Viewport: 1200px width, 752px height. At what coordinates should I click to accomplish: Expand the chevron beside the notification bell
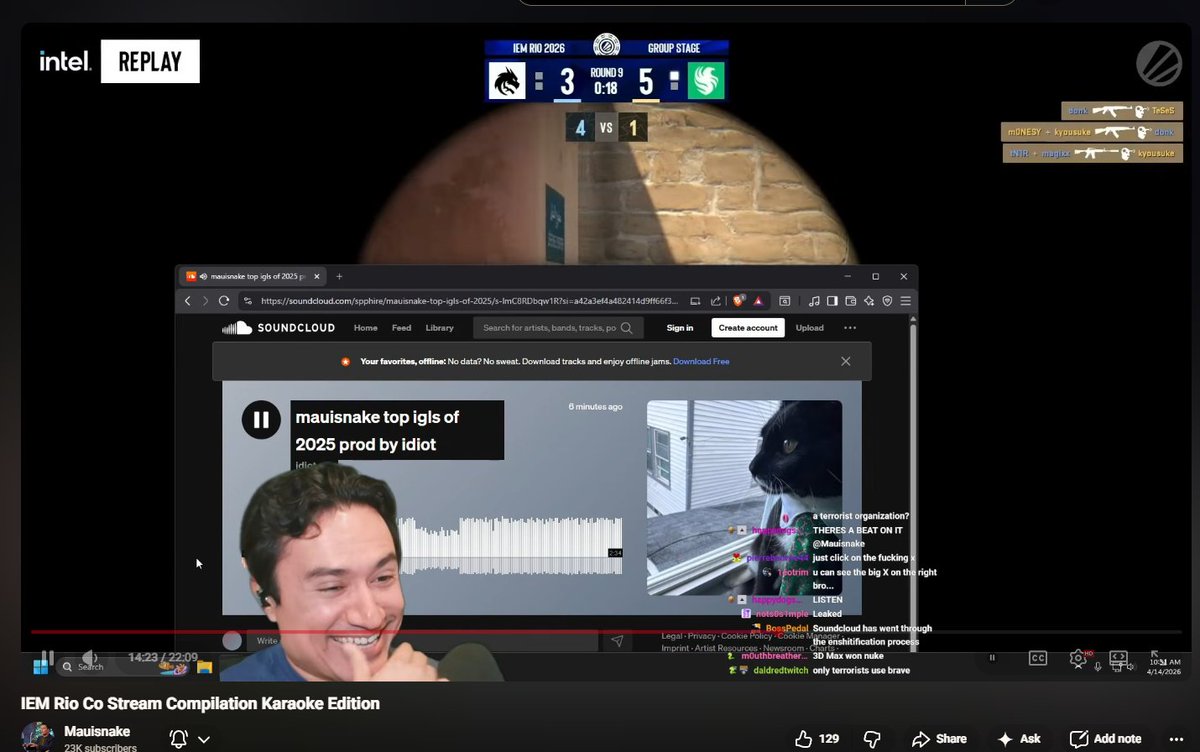(x=204, y=740)
